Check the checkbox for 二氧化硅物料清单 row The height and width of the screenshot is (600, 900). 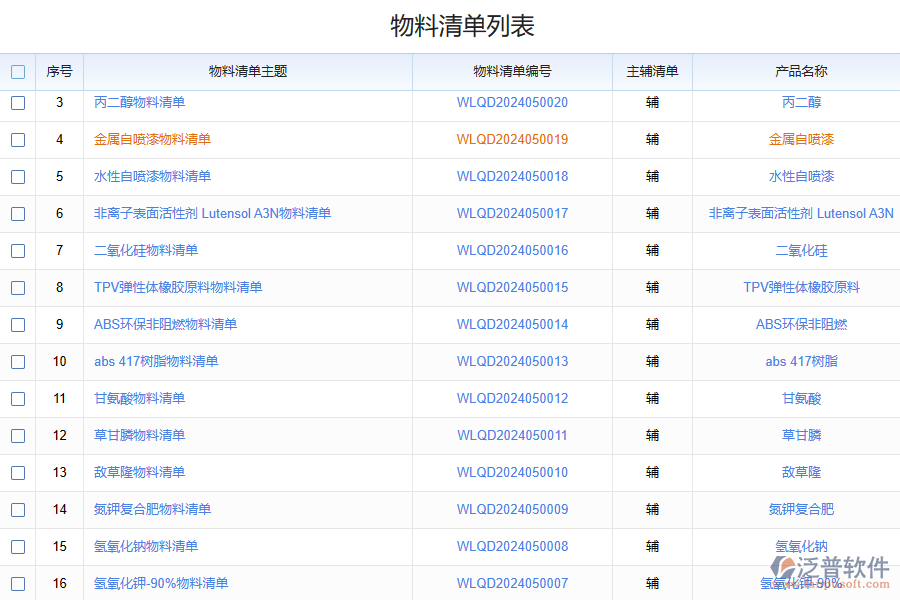(17, 251)
